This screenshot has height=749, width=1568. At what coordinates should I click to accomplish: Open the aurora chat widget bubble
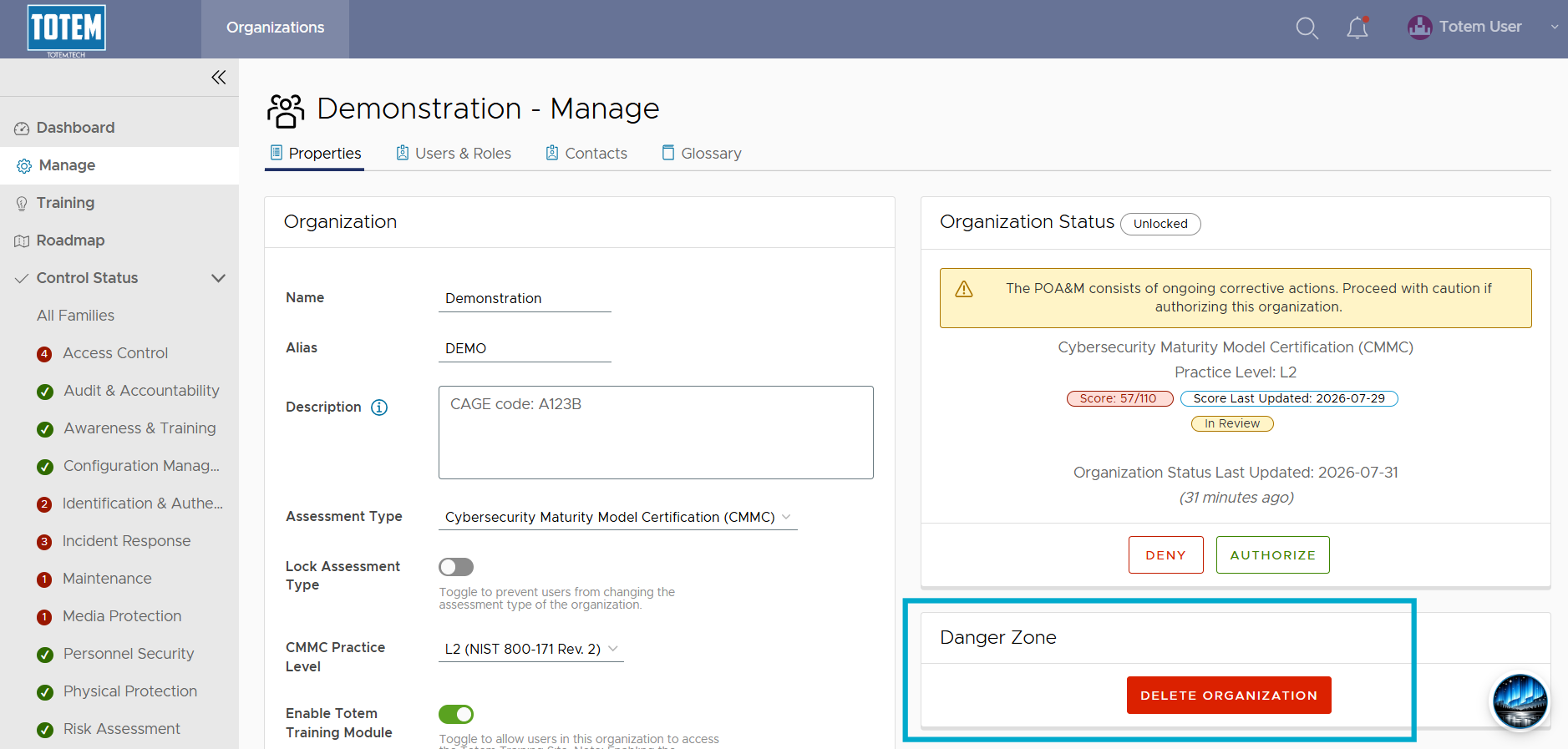[1520, 701]
